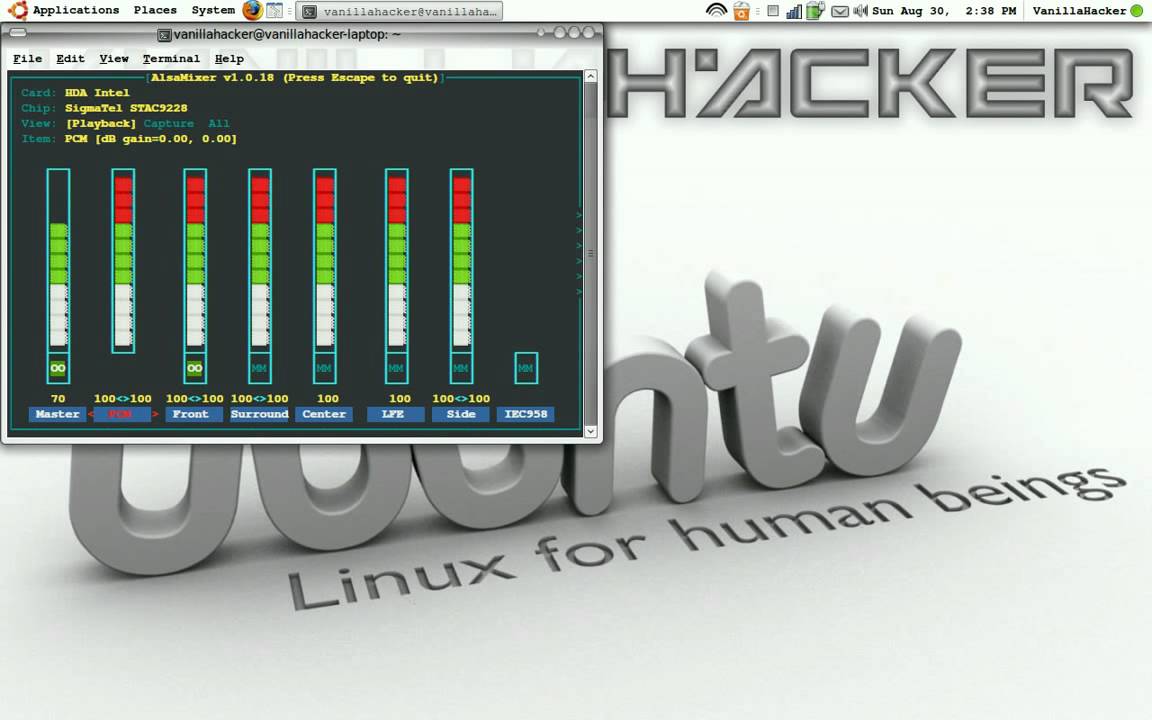Launch the Firefox web browser
This screenshot has width=1152, height=720.
(x=252, y=10)
